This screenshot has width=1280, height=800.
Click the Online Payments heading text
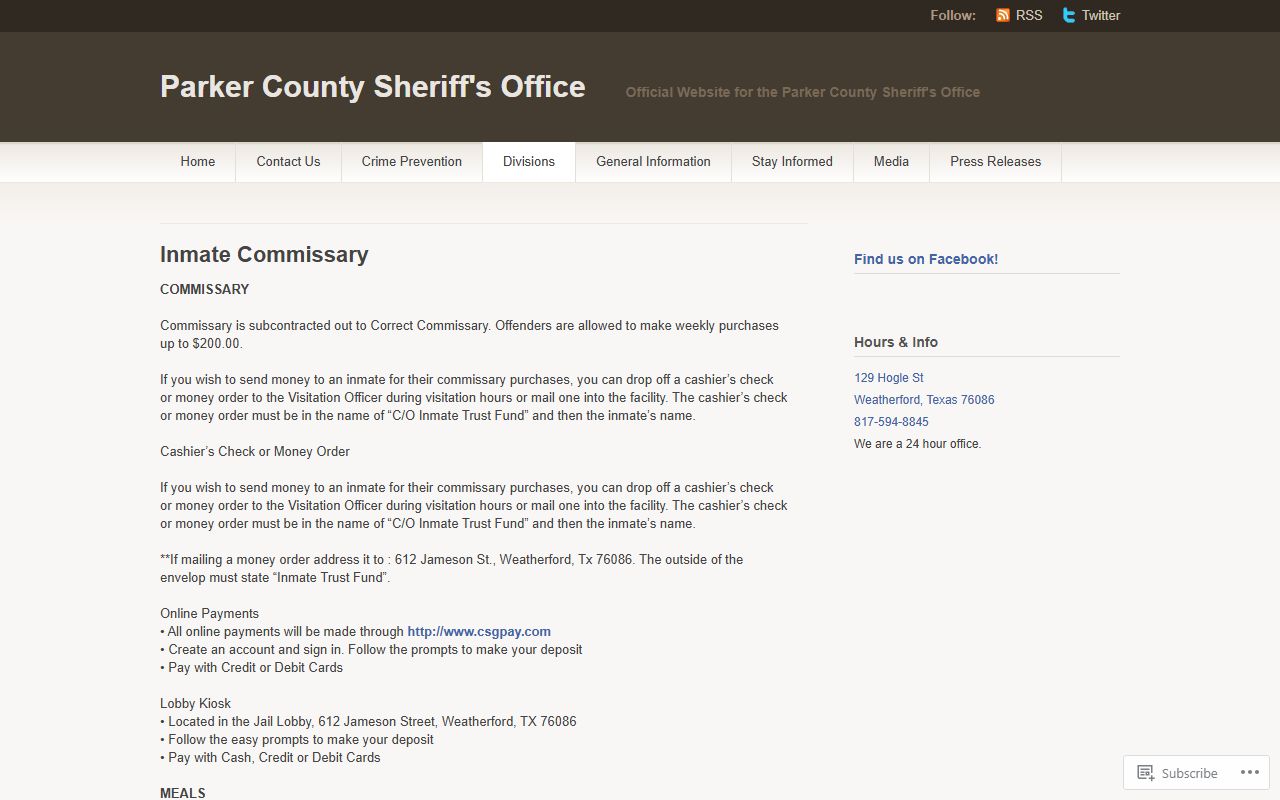[210, 613]
